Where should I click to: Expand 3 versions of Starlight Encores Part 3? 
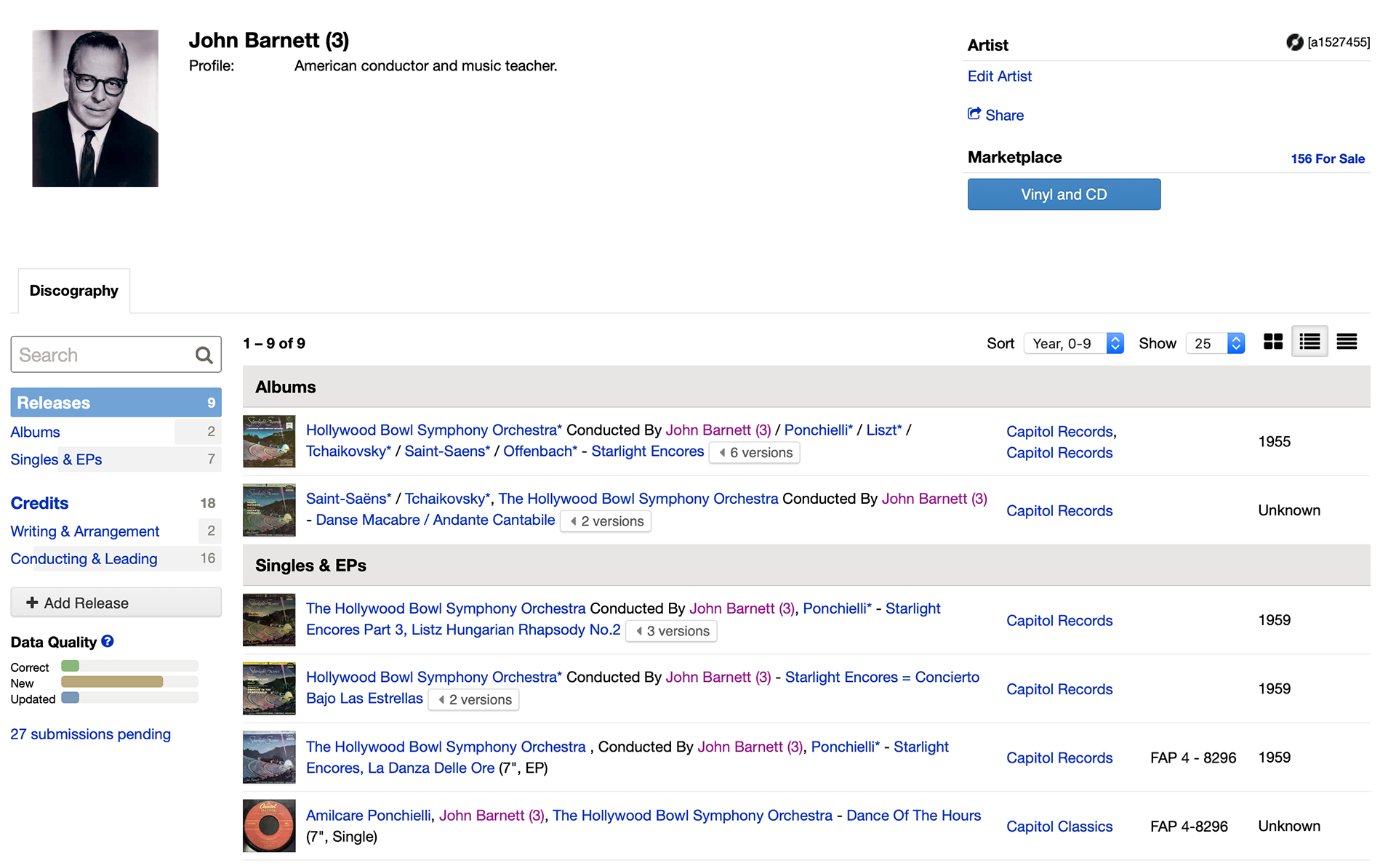point(672,631)
